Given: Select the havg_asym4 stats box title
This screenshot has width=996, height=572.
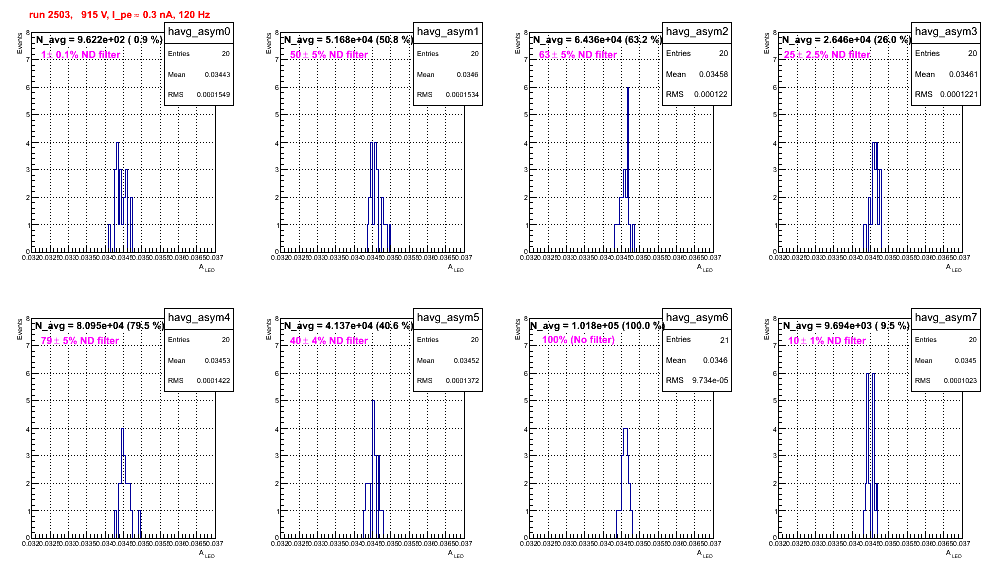Looking at the screenshot, I should (199, 318).
